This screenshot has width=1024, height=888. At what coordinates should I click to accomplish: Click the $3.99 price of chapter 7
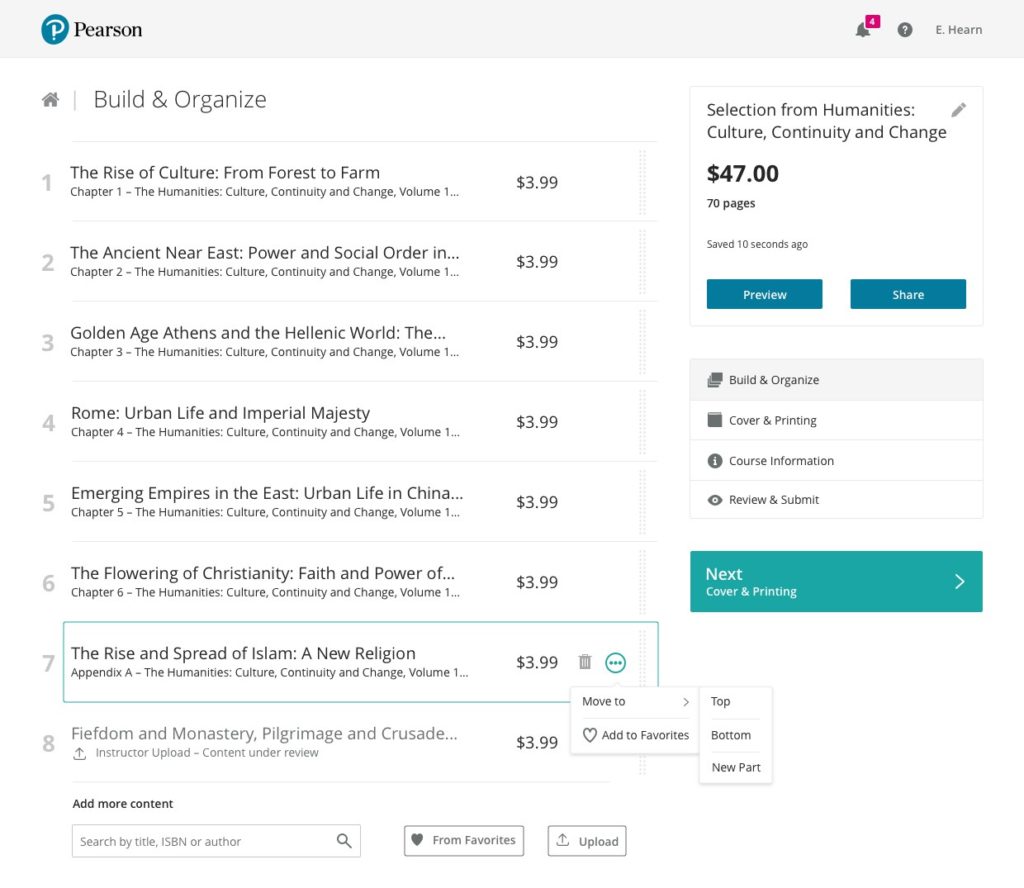537,663
